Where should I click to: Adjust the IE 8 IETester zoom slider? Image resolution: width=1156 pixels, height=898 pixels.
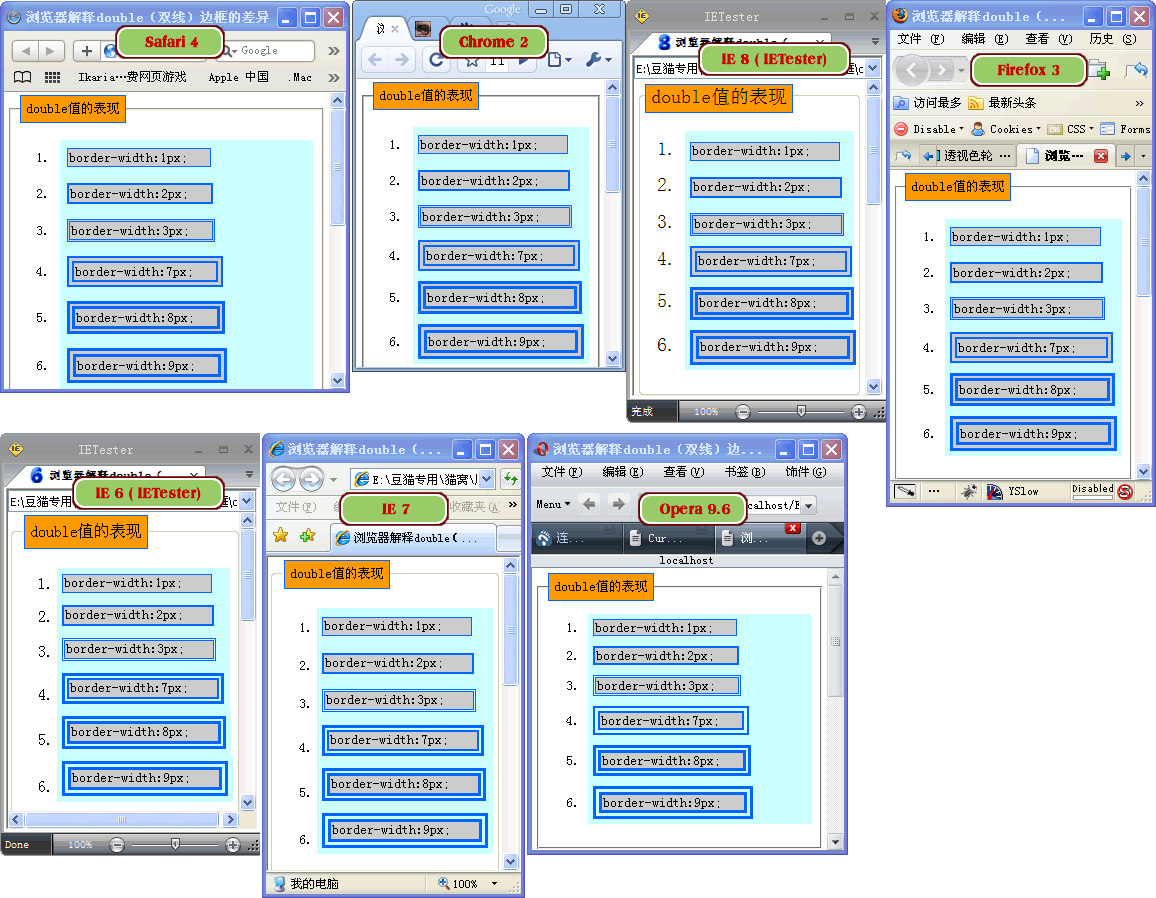[801, 411]
